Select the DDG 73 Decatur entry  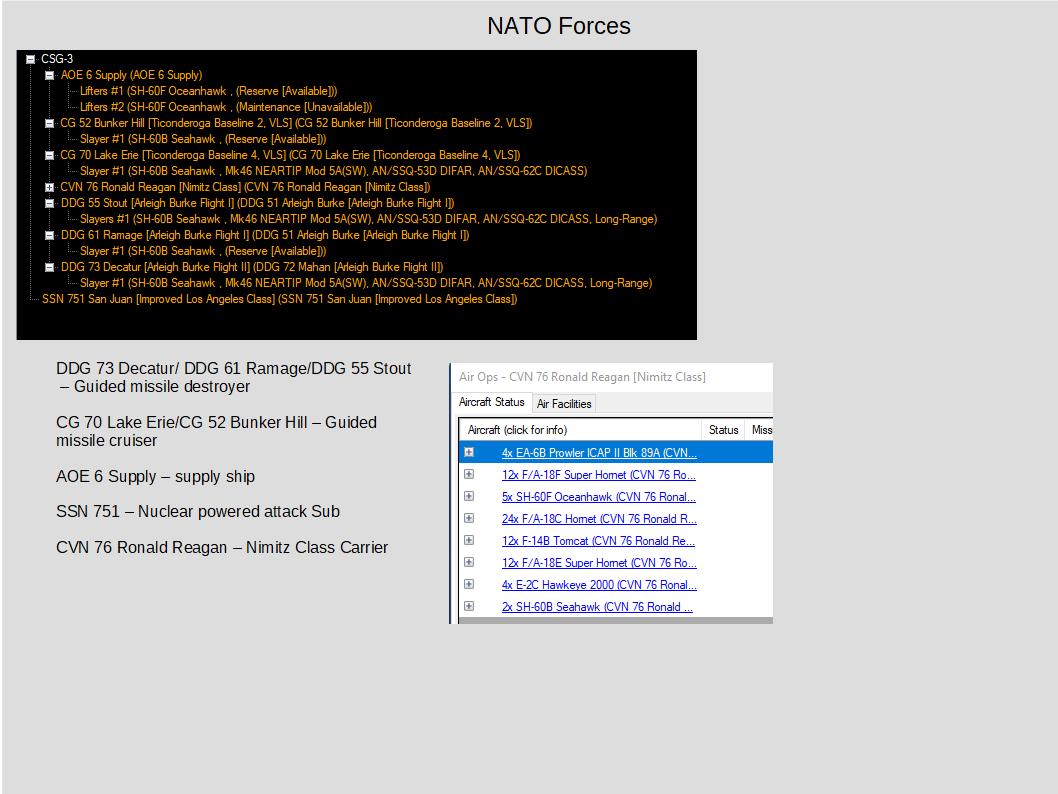point(252,267)
